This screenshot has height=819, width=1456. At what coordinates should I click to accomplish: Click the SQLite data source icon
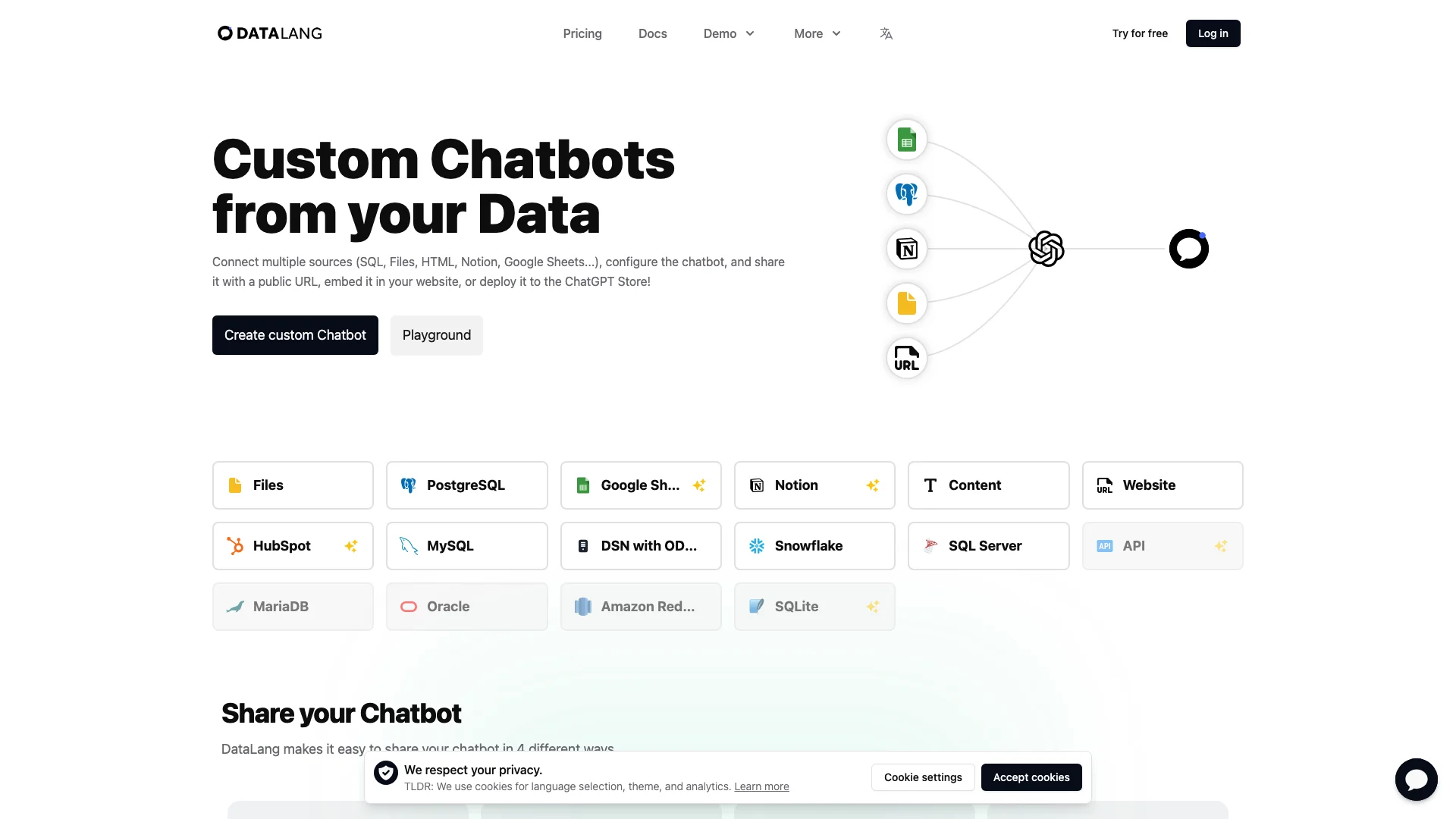coord(757,606)
